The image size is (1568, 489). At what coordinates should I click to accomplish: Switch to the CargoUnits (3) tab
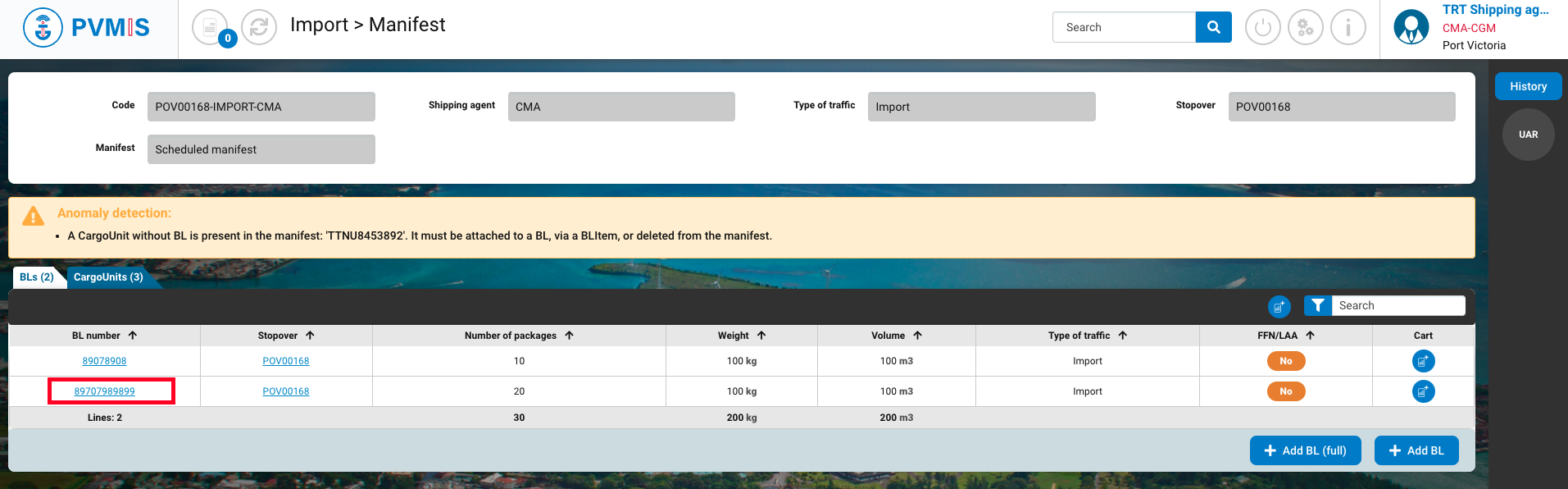(x=108, y=277)
